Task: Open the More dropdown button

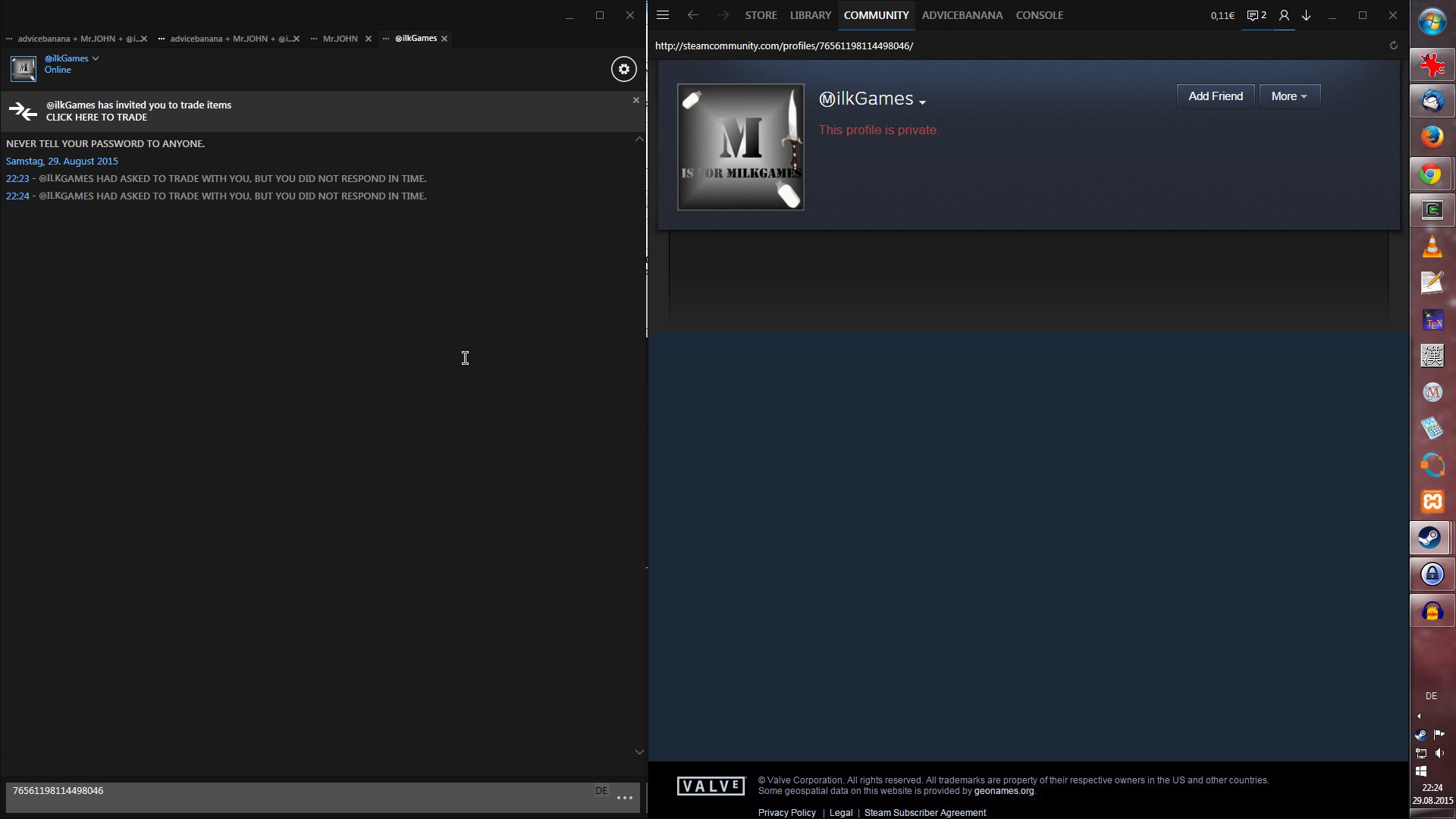Action: coord(1289,96)
